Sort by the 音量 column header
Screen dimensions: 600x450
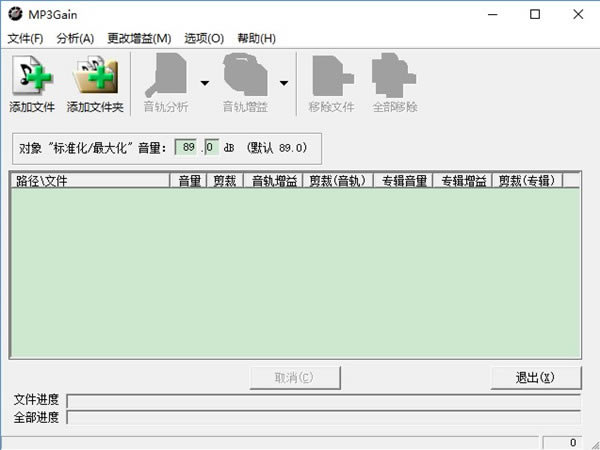(189, 181)
